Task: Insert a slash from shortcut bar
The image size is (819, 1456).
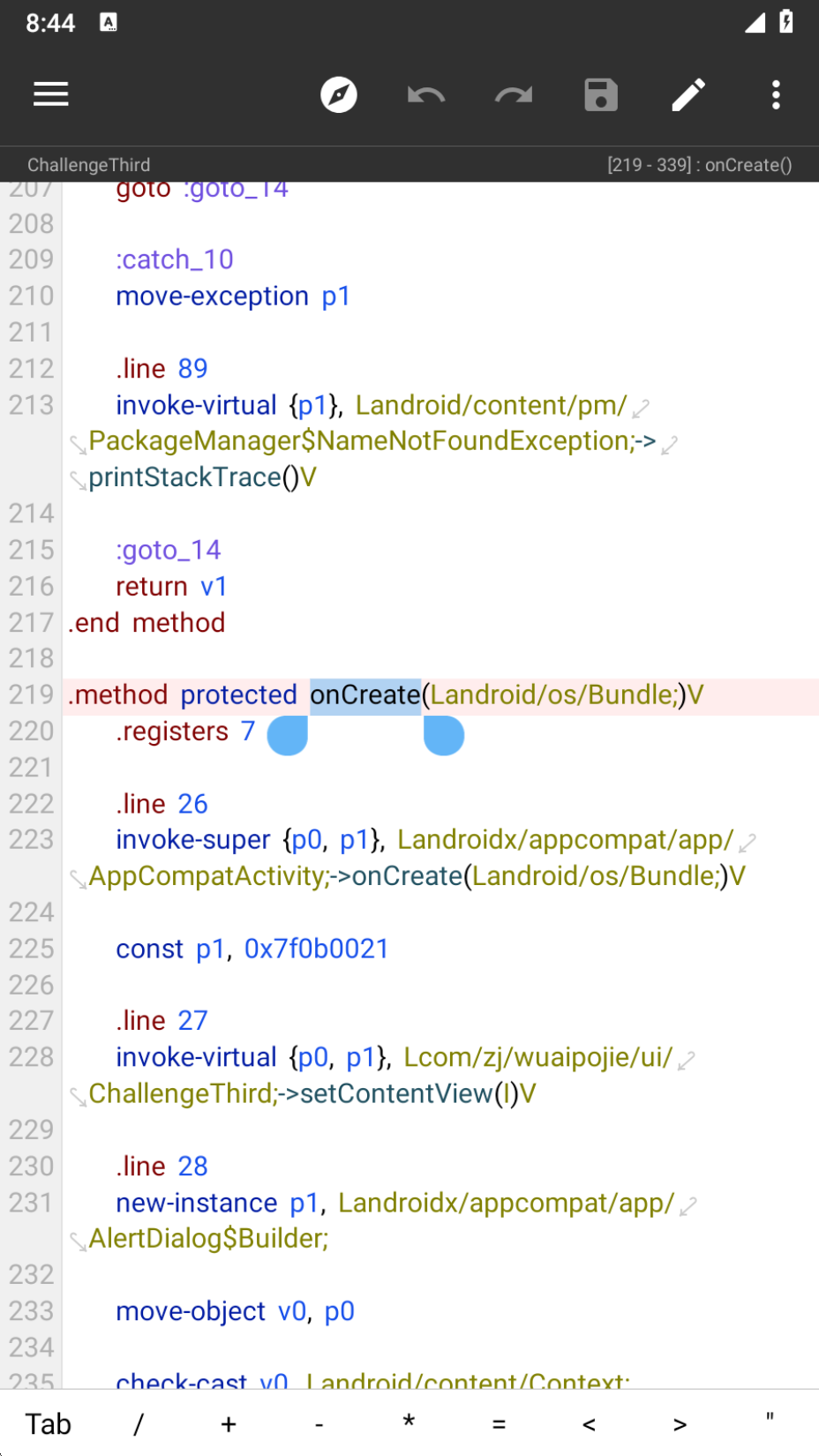Action: (138, 1423)
